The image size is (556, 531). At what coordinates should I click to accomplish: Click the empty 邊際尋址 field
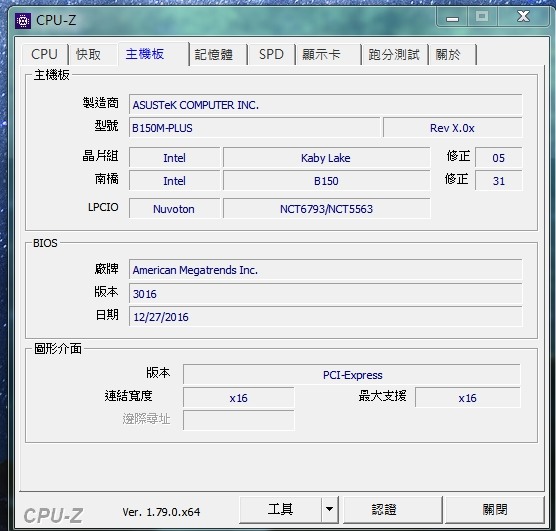point(239,420)
